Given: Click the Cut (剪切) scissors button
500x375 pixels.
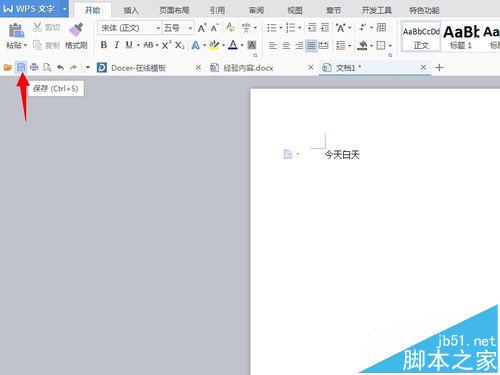Looking at the screenshot, I should pos(46,27).
